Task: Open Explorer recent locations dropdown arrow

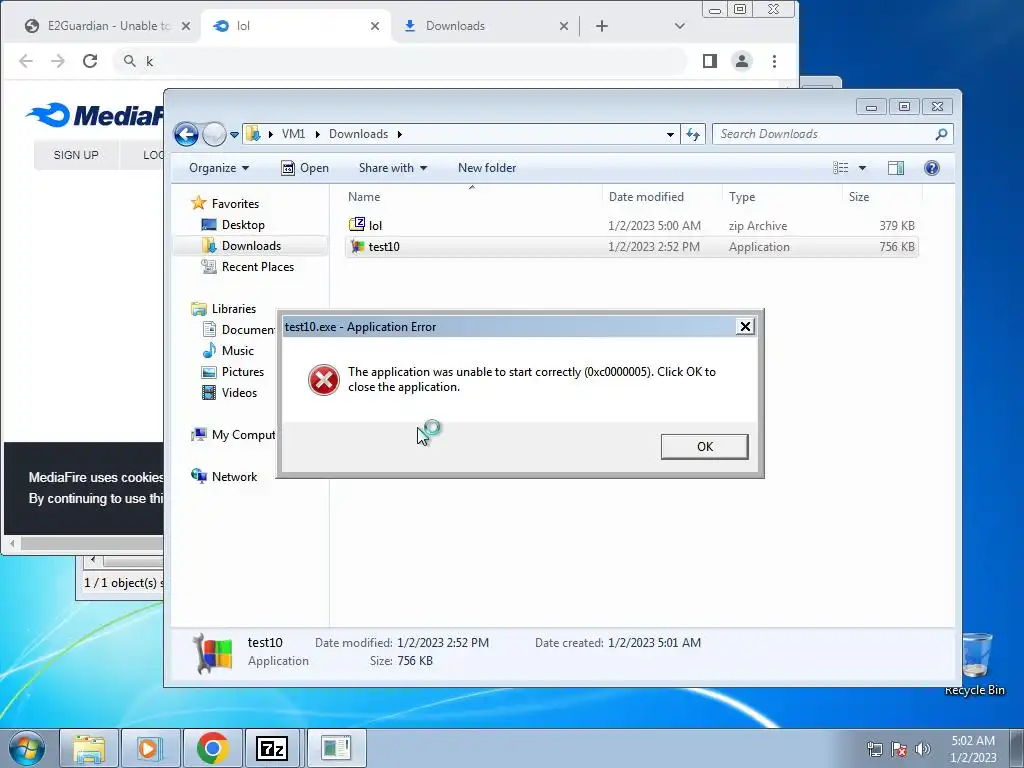Action: 234,135
